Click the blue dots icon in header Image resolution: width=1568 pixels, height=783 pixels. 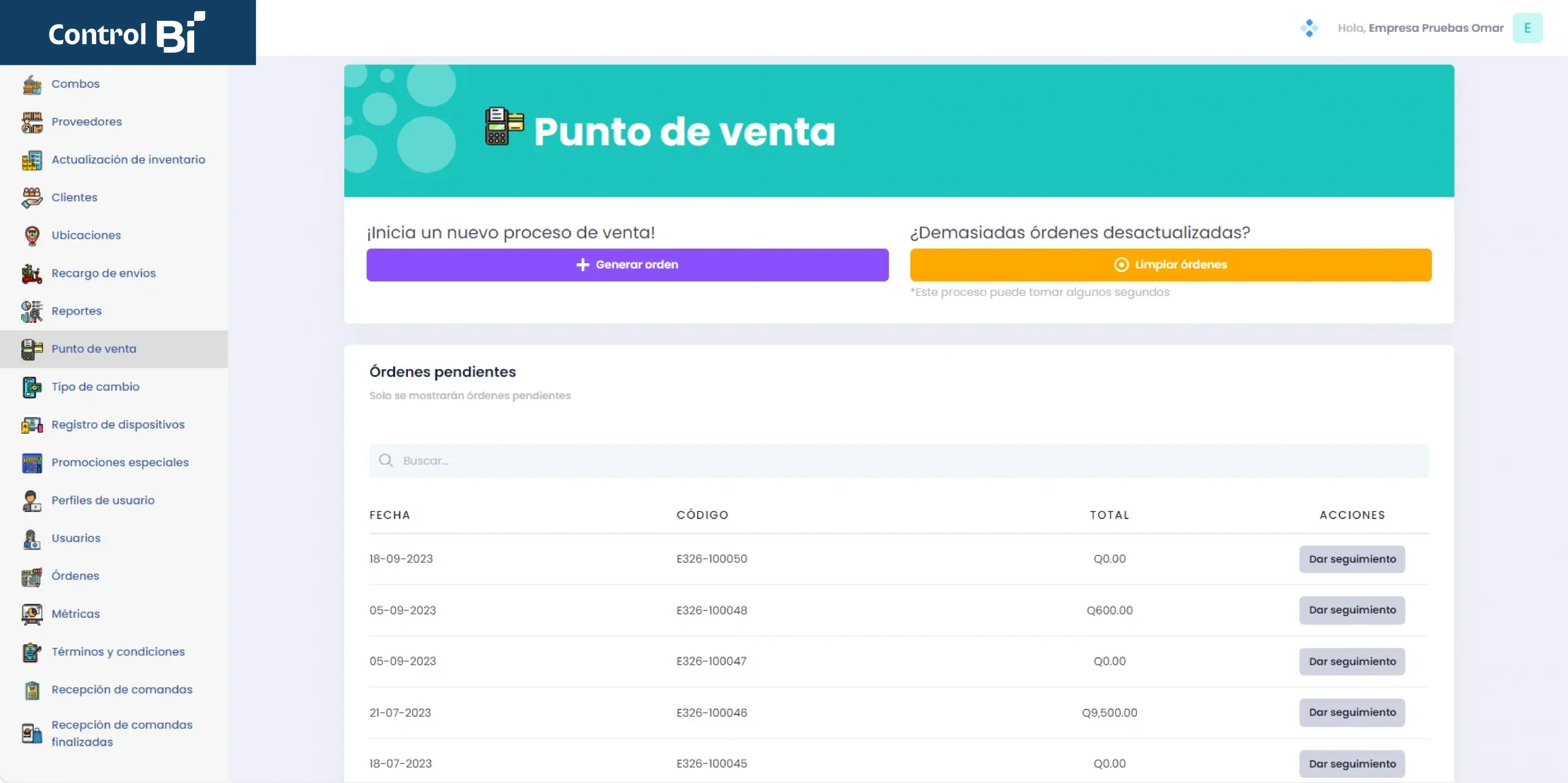[1309, 28]
